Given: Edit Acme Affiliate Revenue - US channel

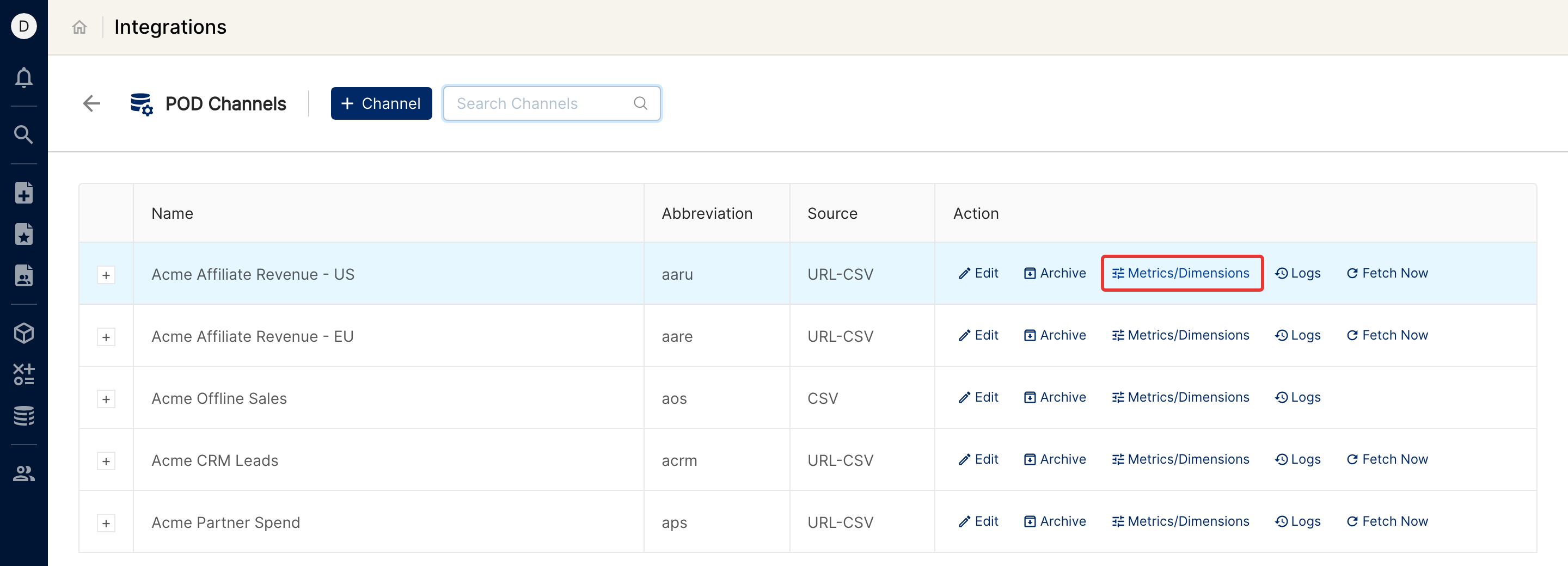Looking at the screenshot, I should point(978,273).
